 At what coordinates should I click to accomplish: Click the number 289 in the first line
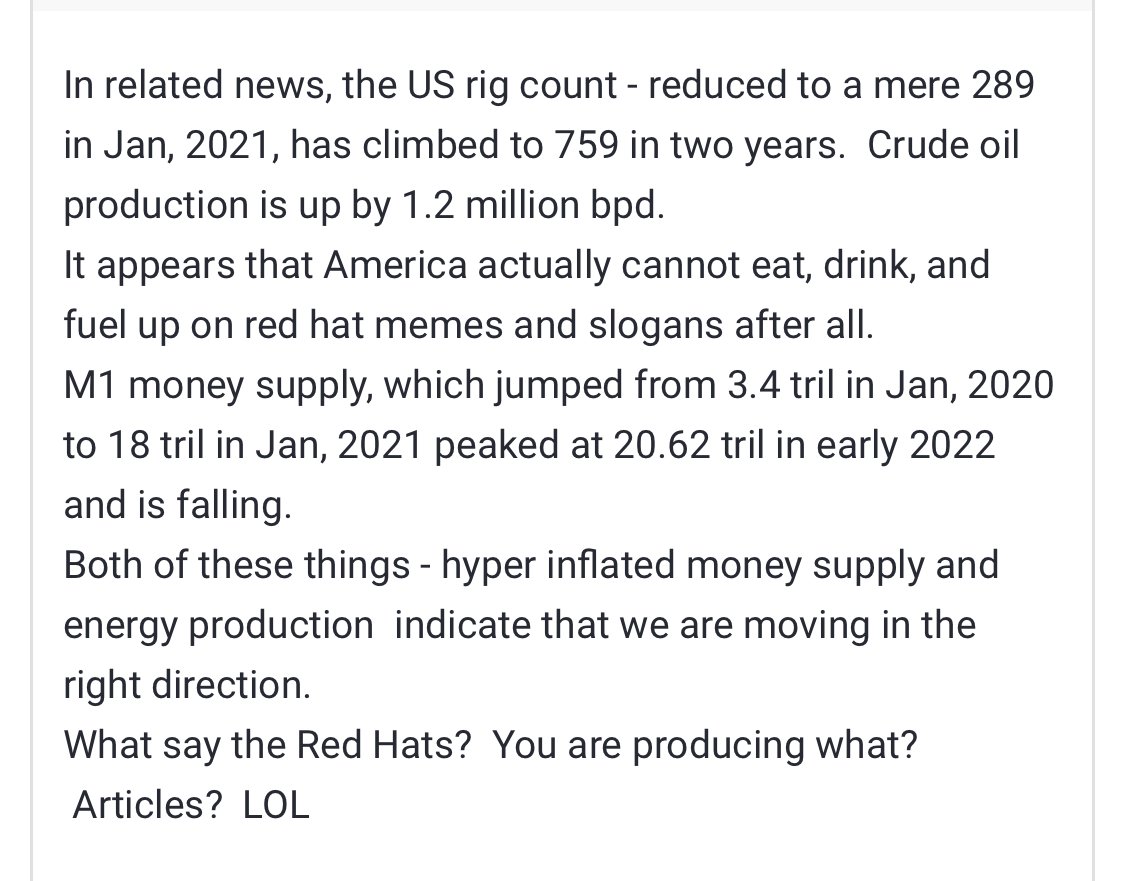click(1002, 85)
